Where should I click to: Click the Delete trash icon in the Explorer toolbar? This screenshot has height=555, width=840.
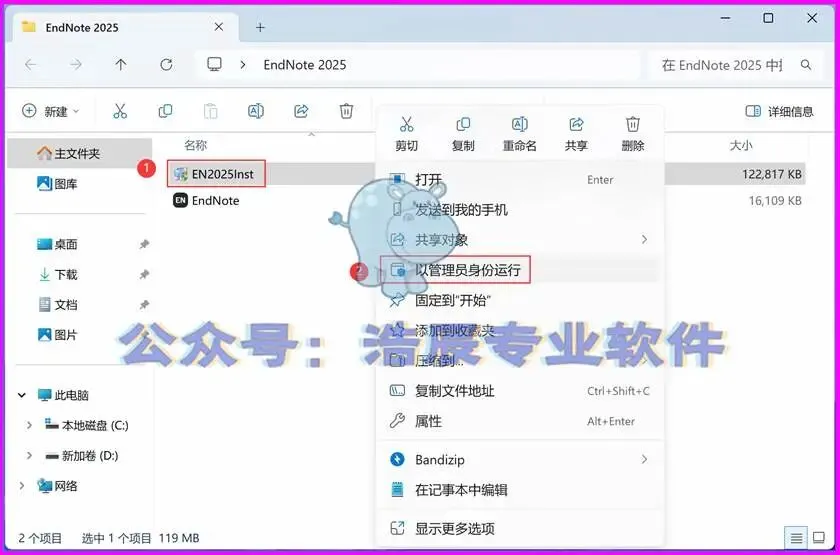(x=346, y=111)
